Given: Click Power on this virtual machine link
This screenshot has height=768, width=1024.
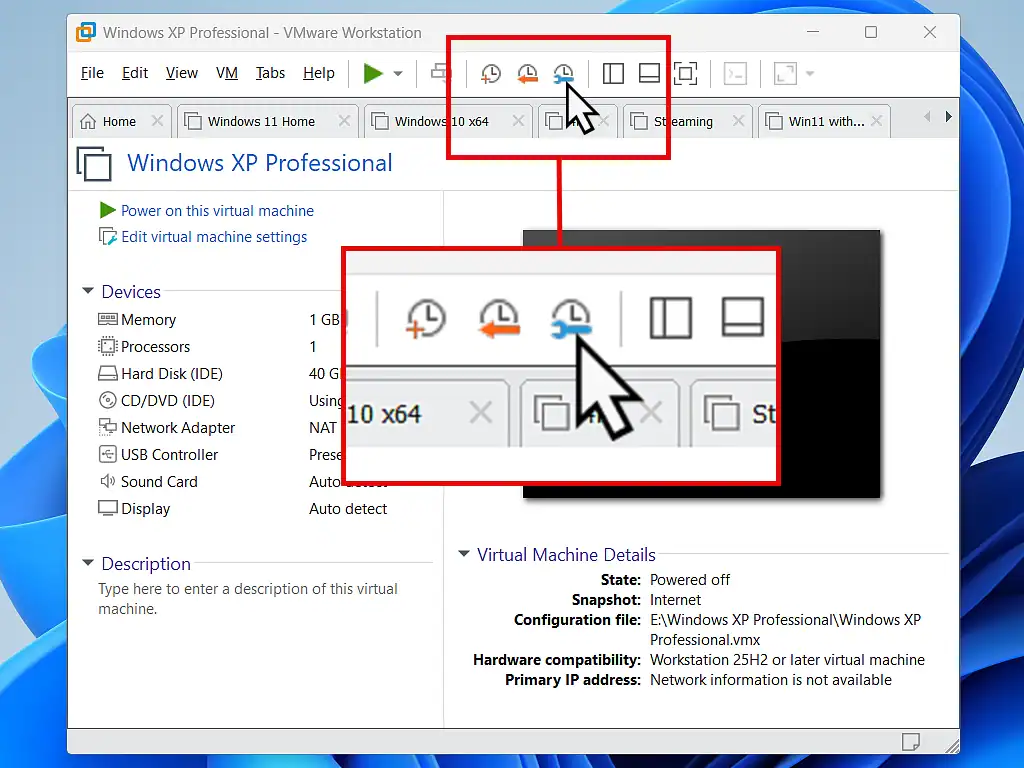Looking at the screenshot, I should [217, 211].
